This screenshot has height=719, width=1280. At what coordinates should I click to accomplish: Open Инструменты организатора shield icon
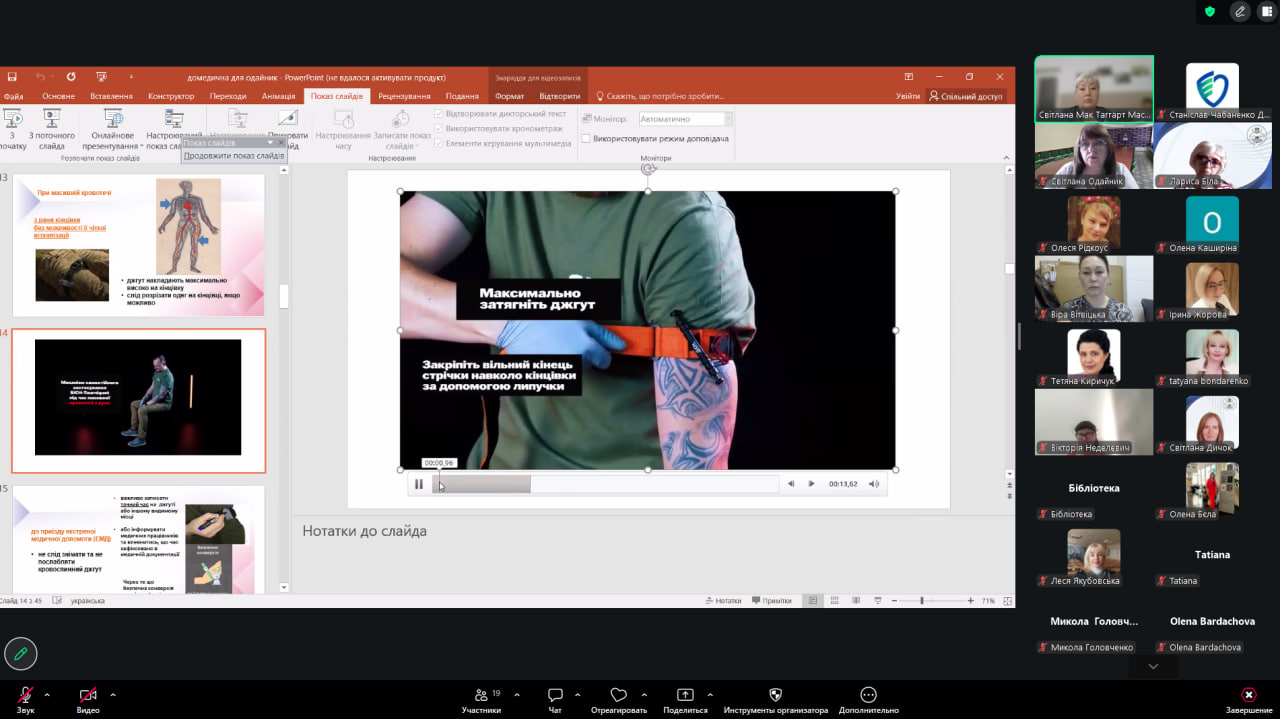point(775,695)
